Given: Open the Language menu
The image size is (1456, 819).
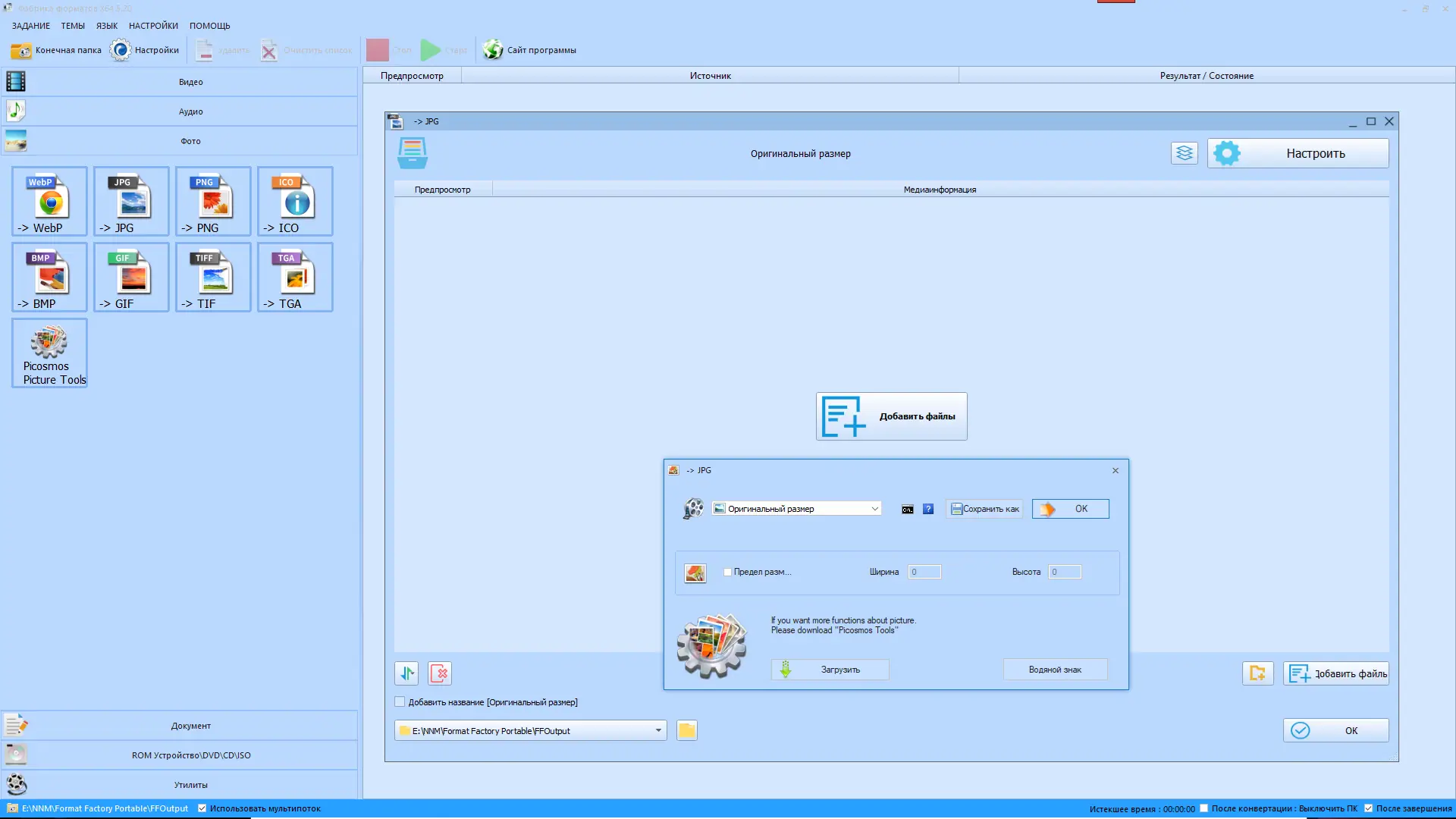Looking at the screenshot, I should (107, 26).
